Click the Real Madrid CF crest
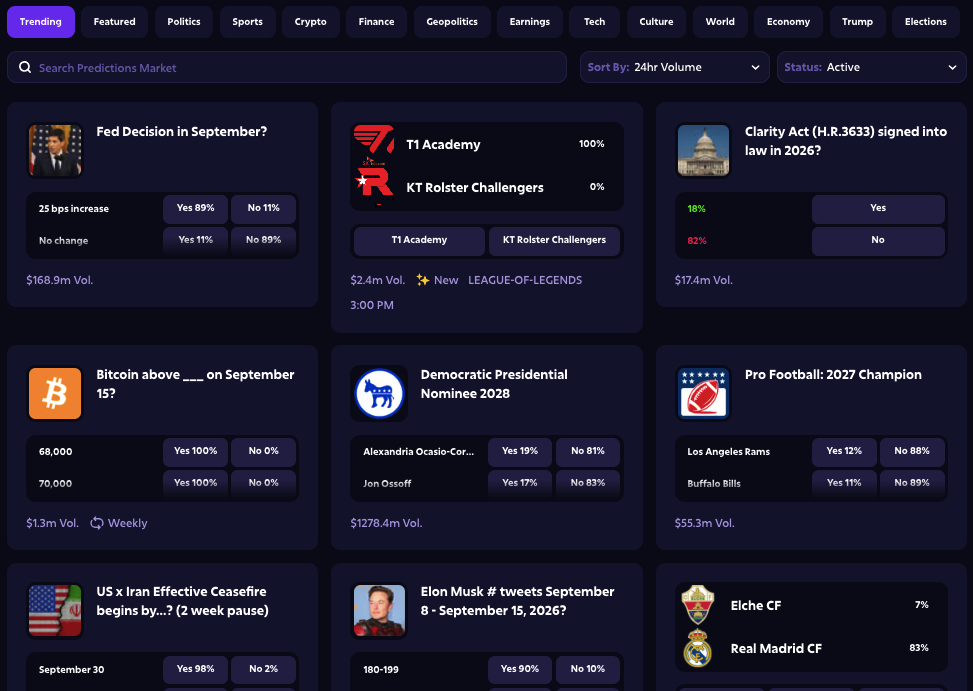The width and height of the screenshot is (973, 691). click(x=697, y=648)
